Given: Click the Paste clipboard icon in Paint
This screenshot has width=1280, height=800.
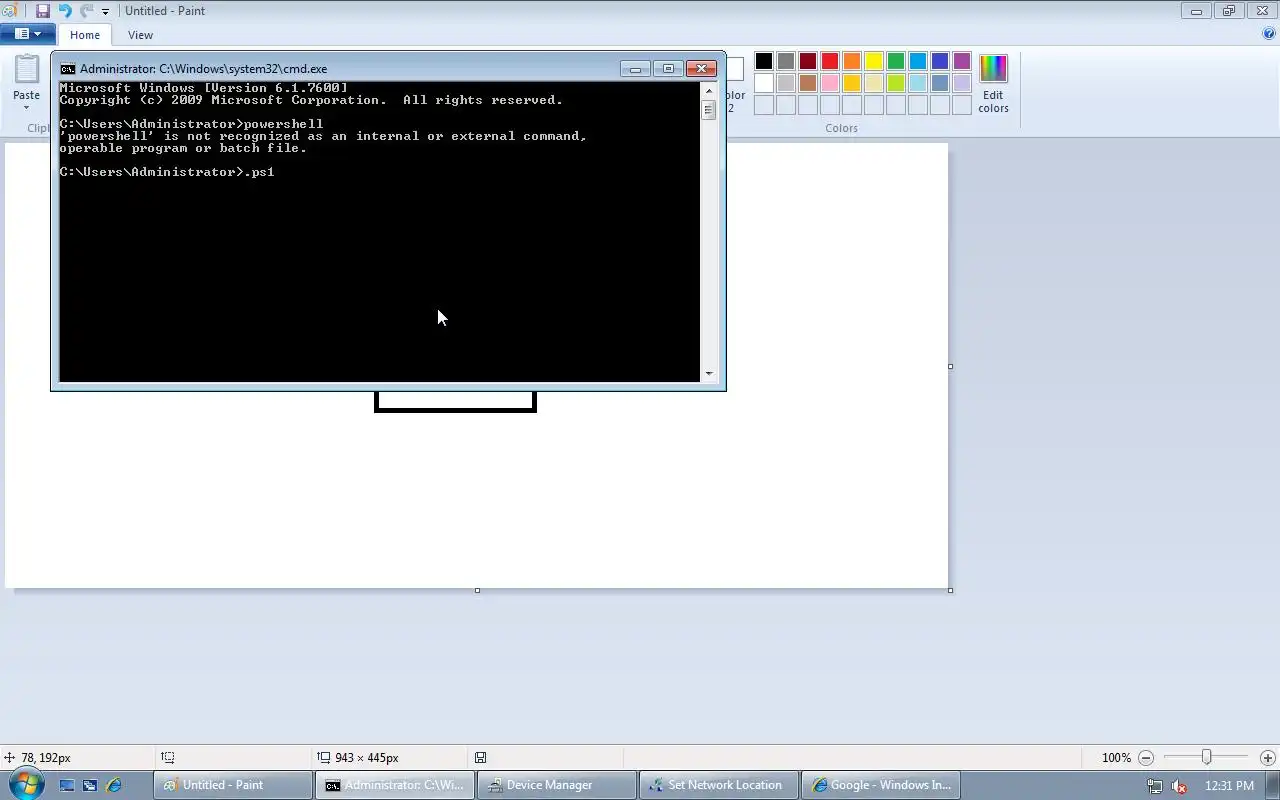Looking at the screenshot, I should 27,68.
